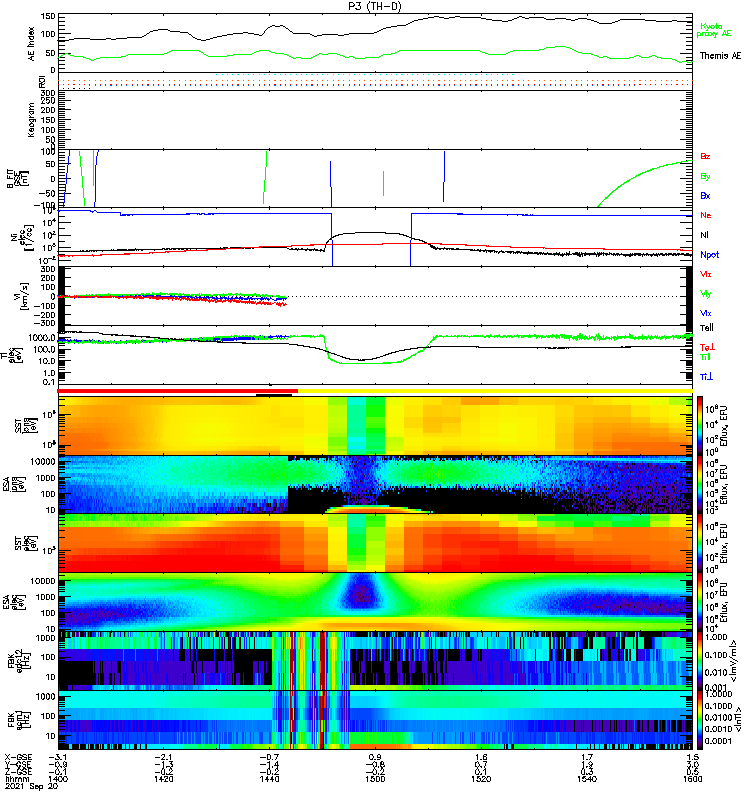Click the ESA electron Eflux color bar
This screenshot has width=750, height=800.
tap(699, 602)
